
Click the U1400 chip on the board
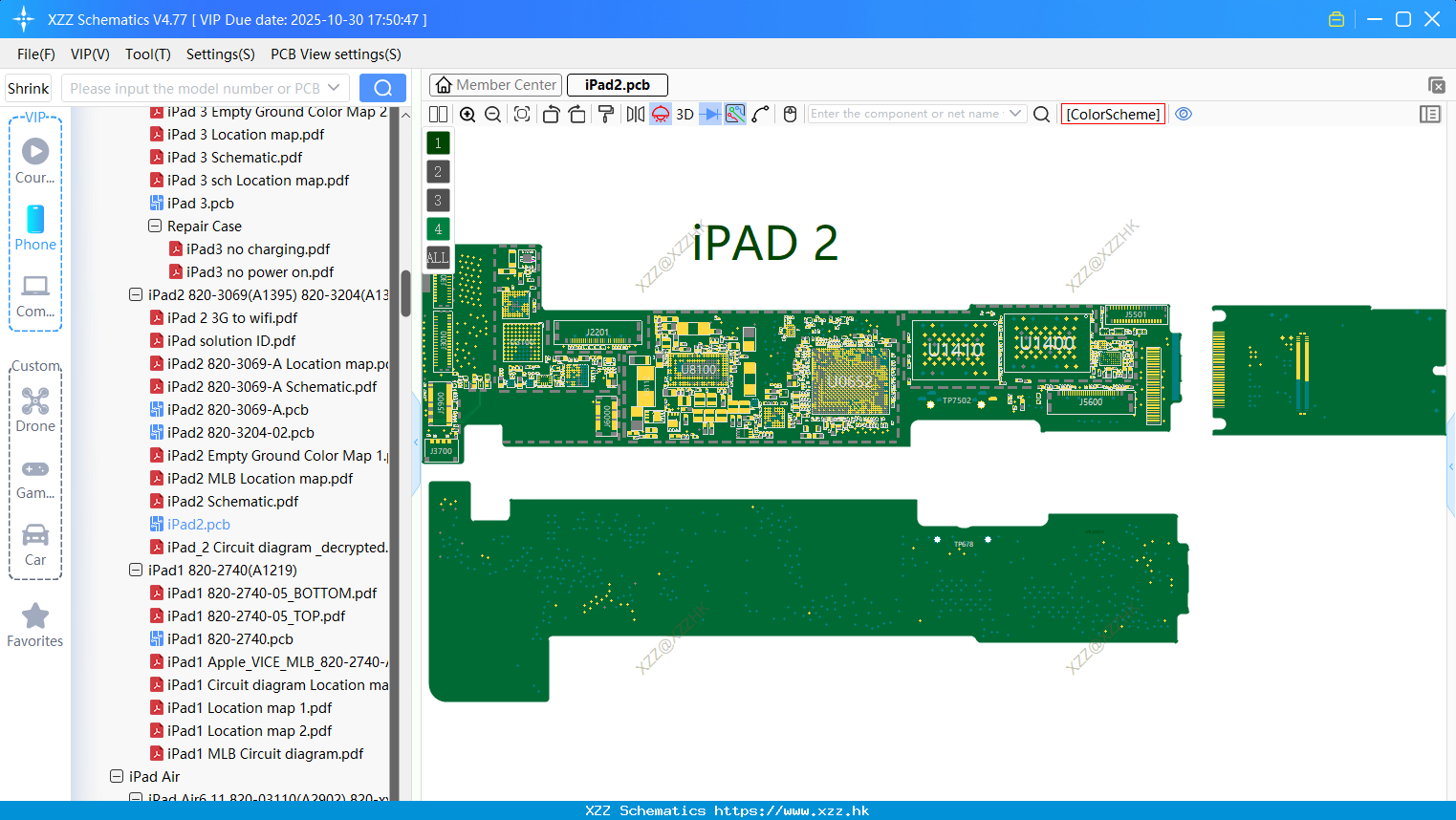coord(1046,344)
